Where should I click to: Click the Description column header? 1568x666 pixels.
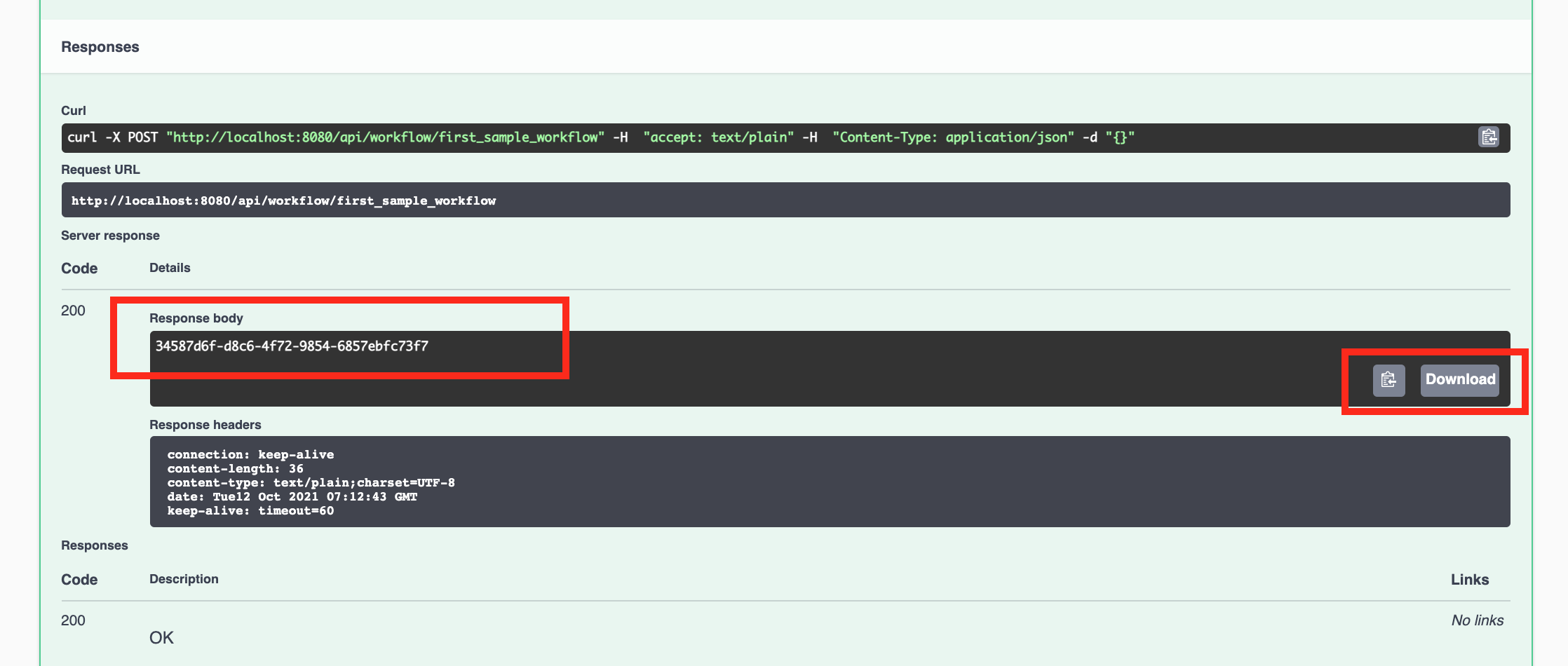click(184, 579)
